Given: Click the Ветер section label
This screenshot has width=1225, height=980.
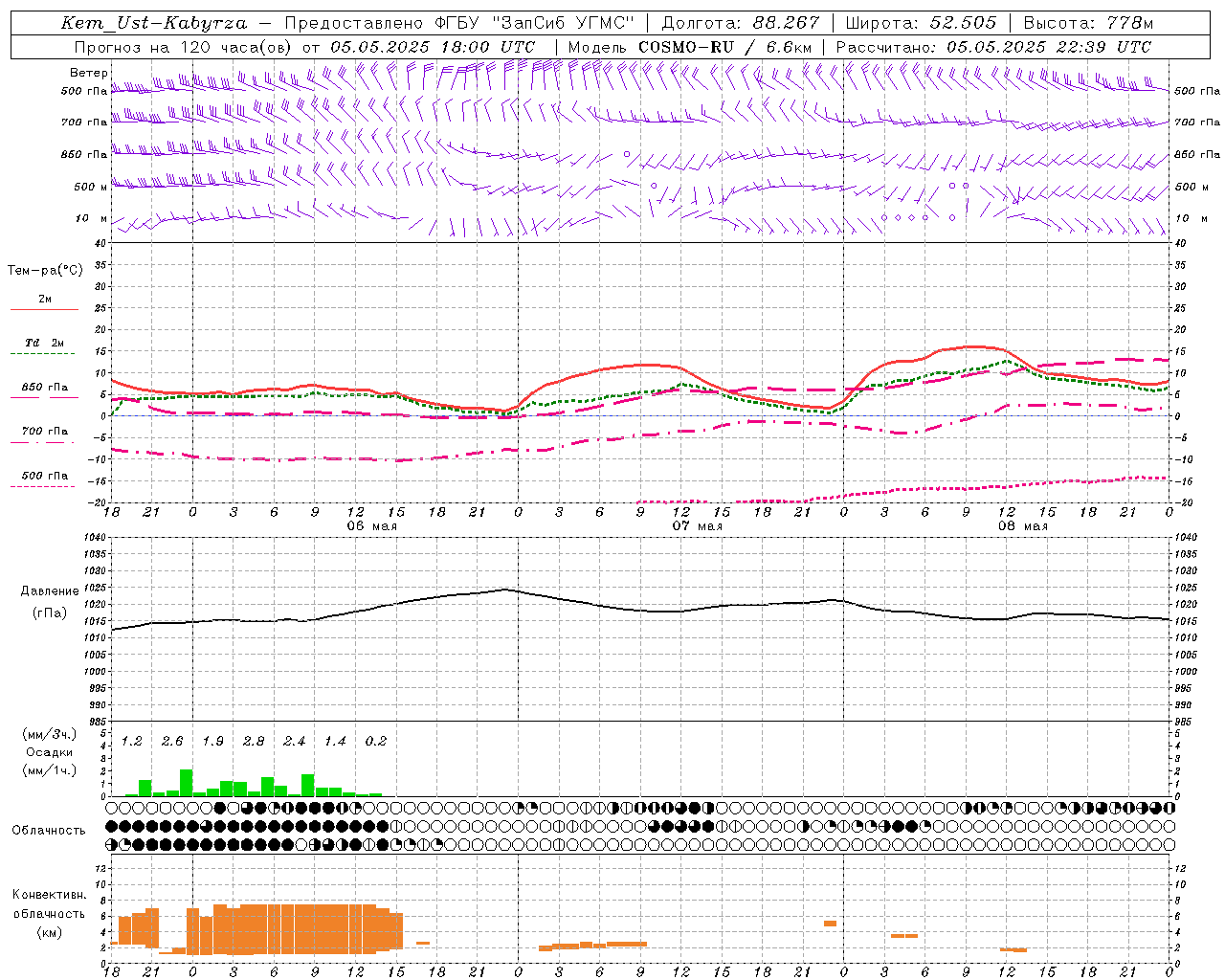Looking at the screenshot, I should [x=89, y=73].
